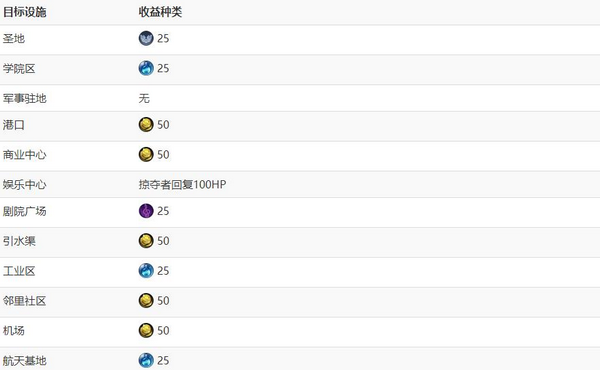Select the 军事驻地 row label
600x370 pixels.
(x=24, y=98)
